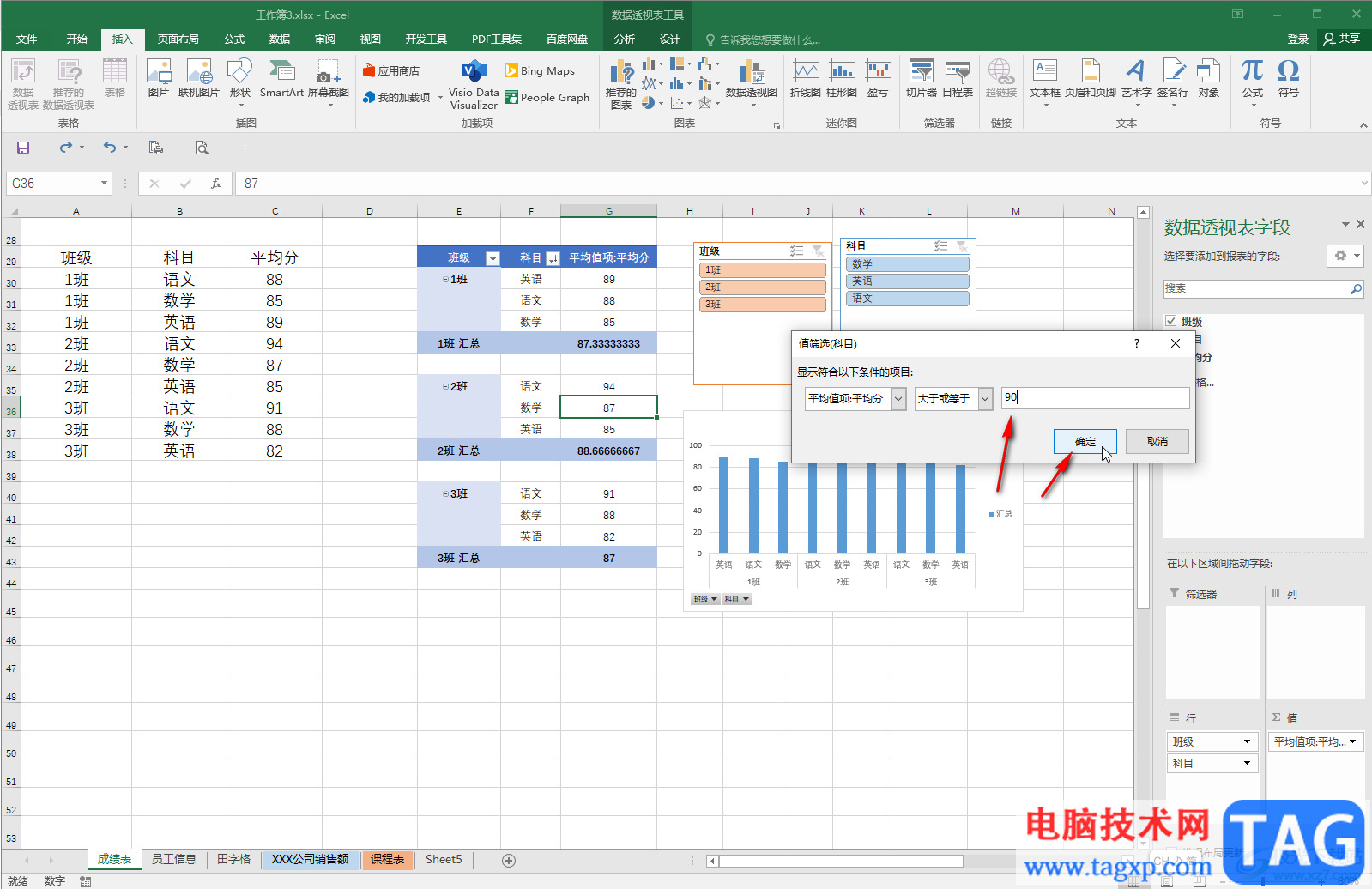Toggle multi-select on the 班级 slicer
The width and height of the screenshot is (1372, 889).
pyautogui.click(x=796, y=251)
